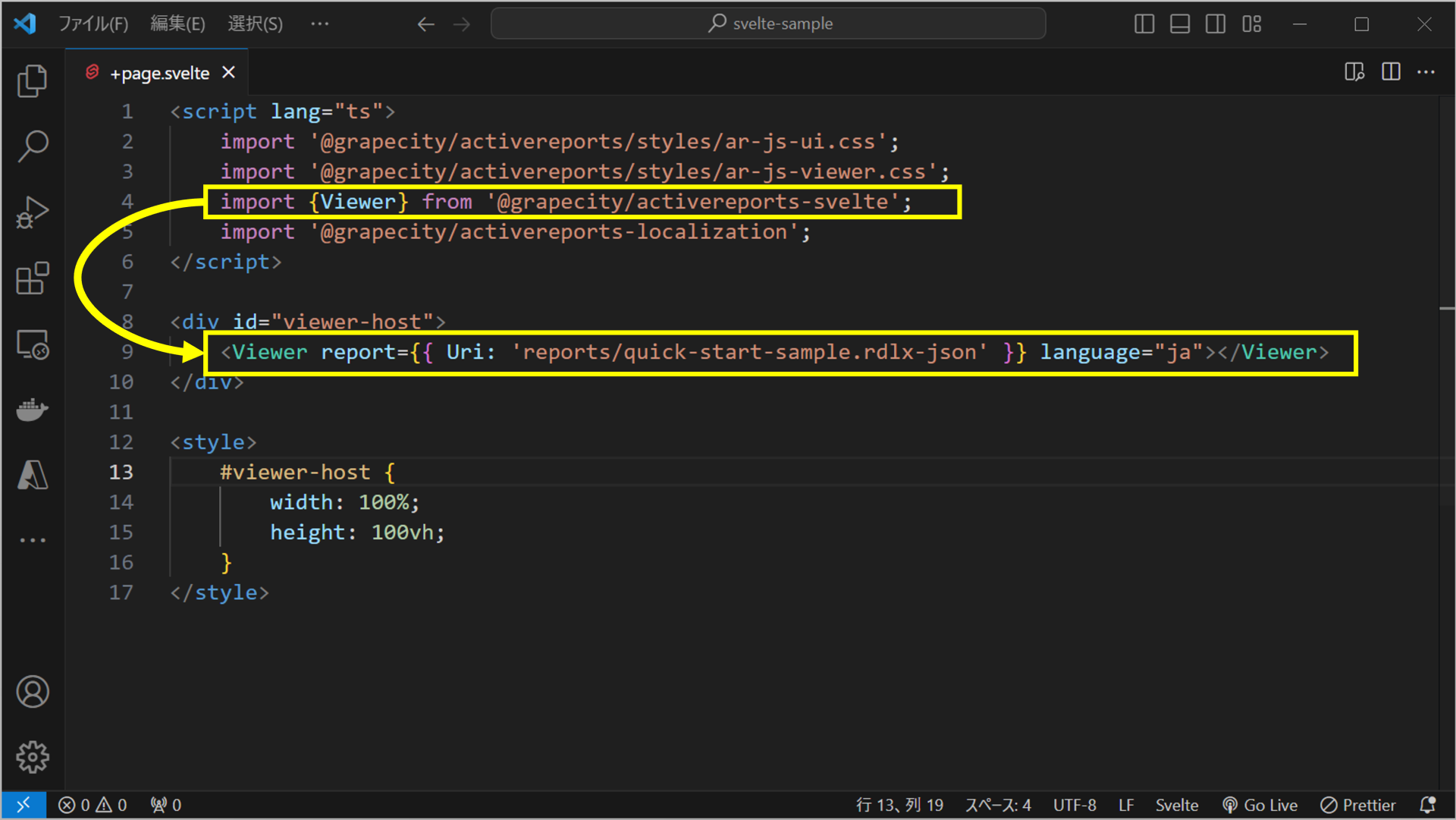This screenshot has height=820, width=1456.
Task: Split the editor right
Action: pyautogui.click(x=1391, y=72)
